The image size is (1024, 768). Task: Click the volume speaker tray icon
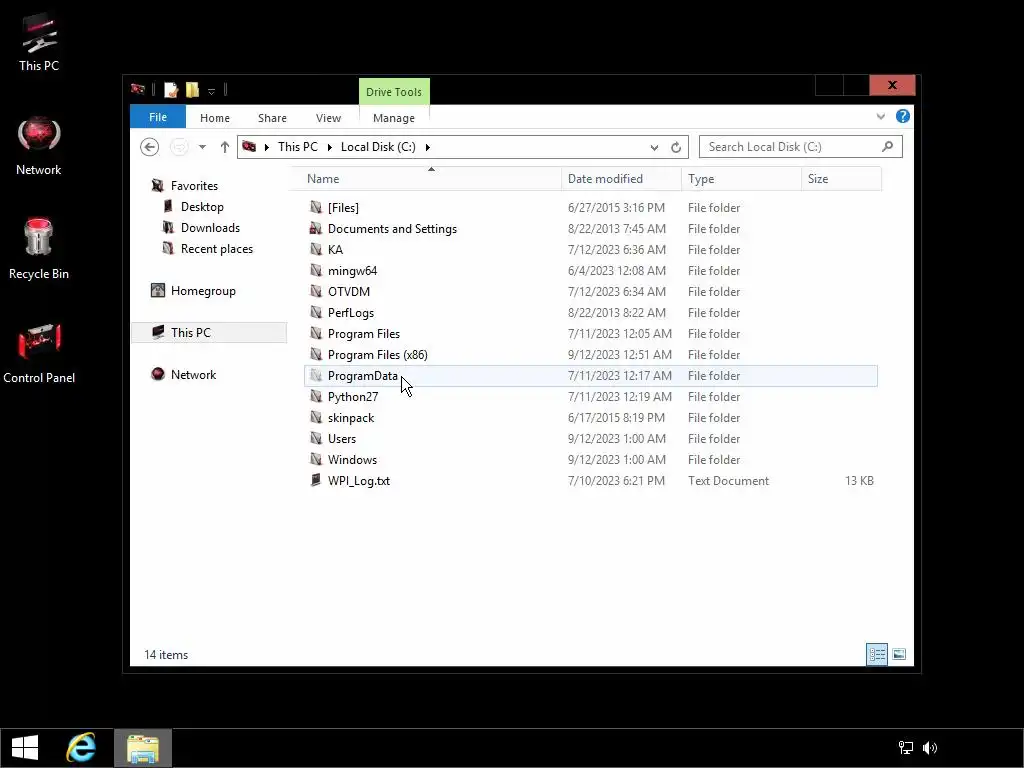pos(930,748)
